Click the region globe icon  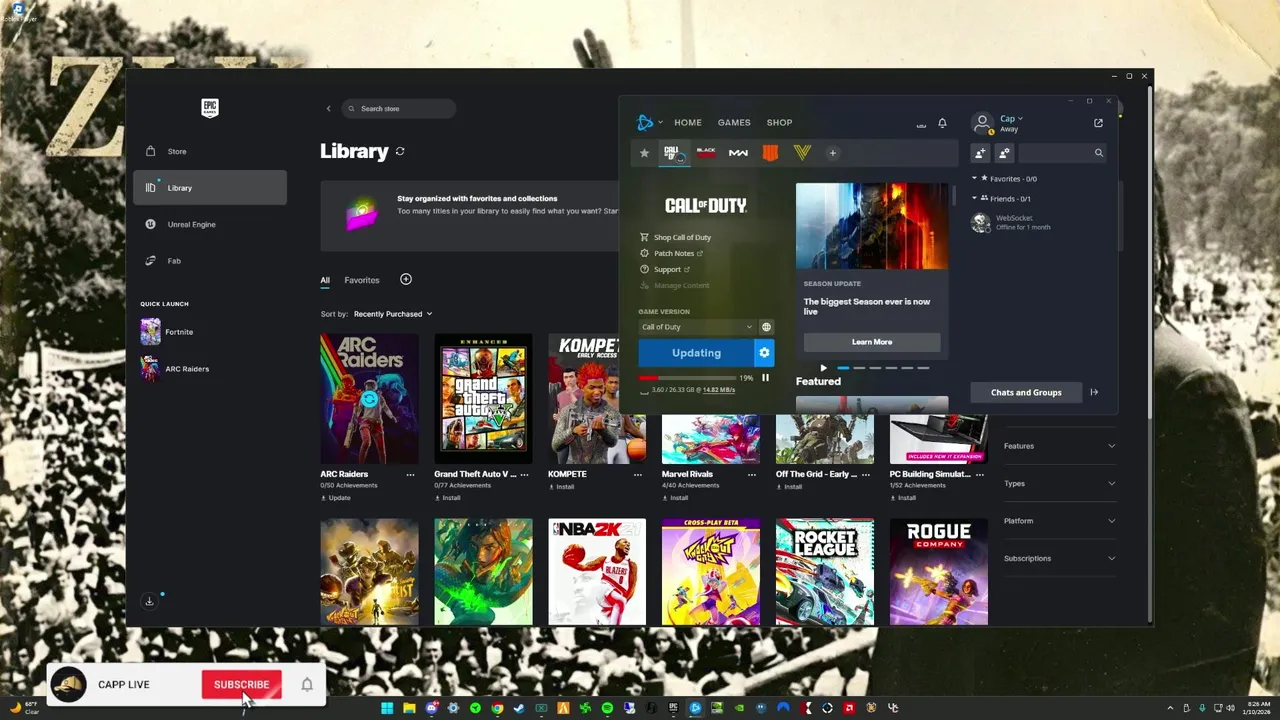766,327
